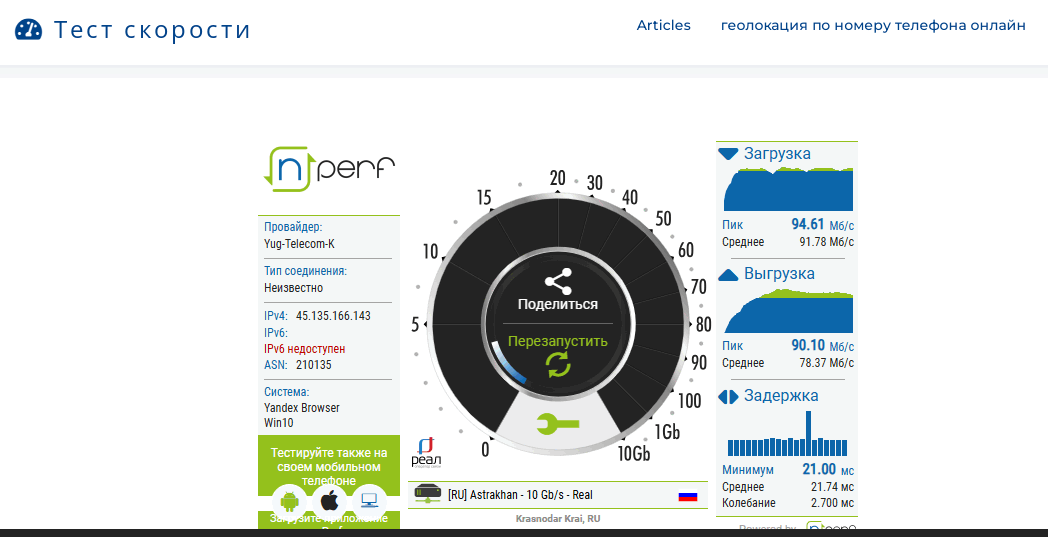
Task: Click the Тип соединения label
Action: [305, 272]
